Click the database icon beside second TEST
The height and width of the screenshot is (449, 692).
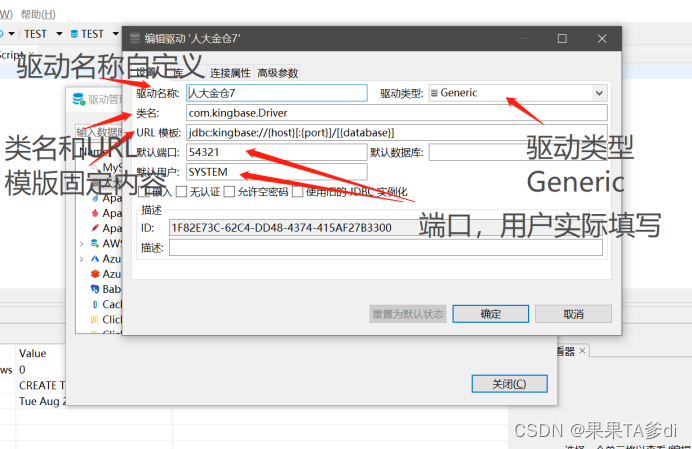74,34
